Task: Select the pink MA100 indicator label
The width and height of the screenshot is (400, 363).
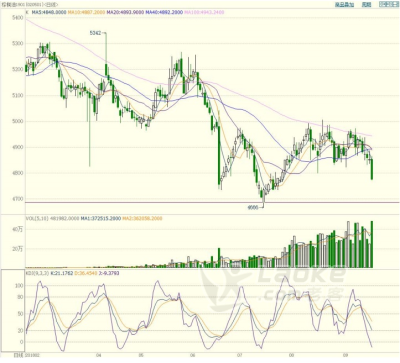Action: point(204,12)
